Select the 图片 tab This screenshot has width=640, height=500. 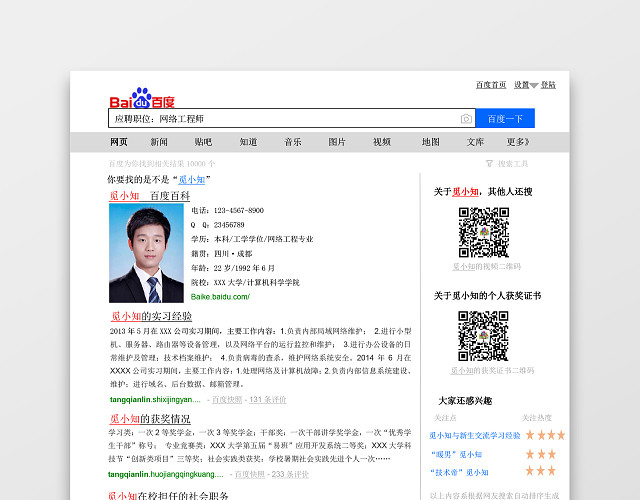tap(337, 142)
